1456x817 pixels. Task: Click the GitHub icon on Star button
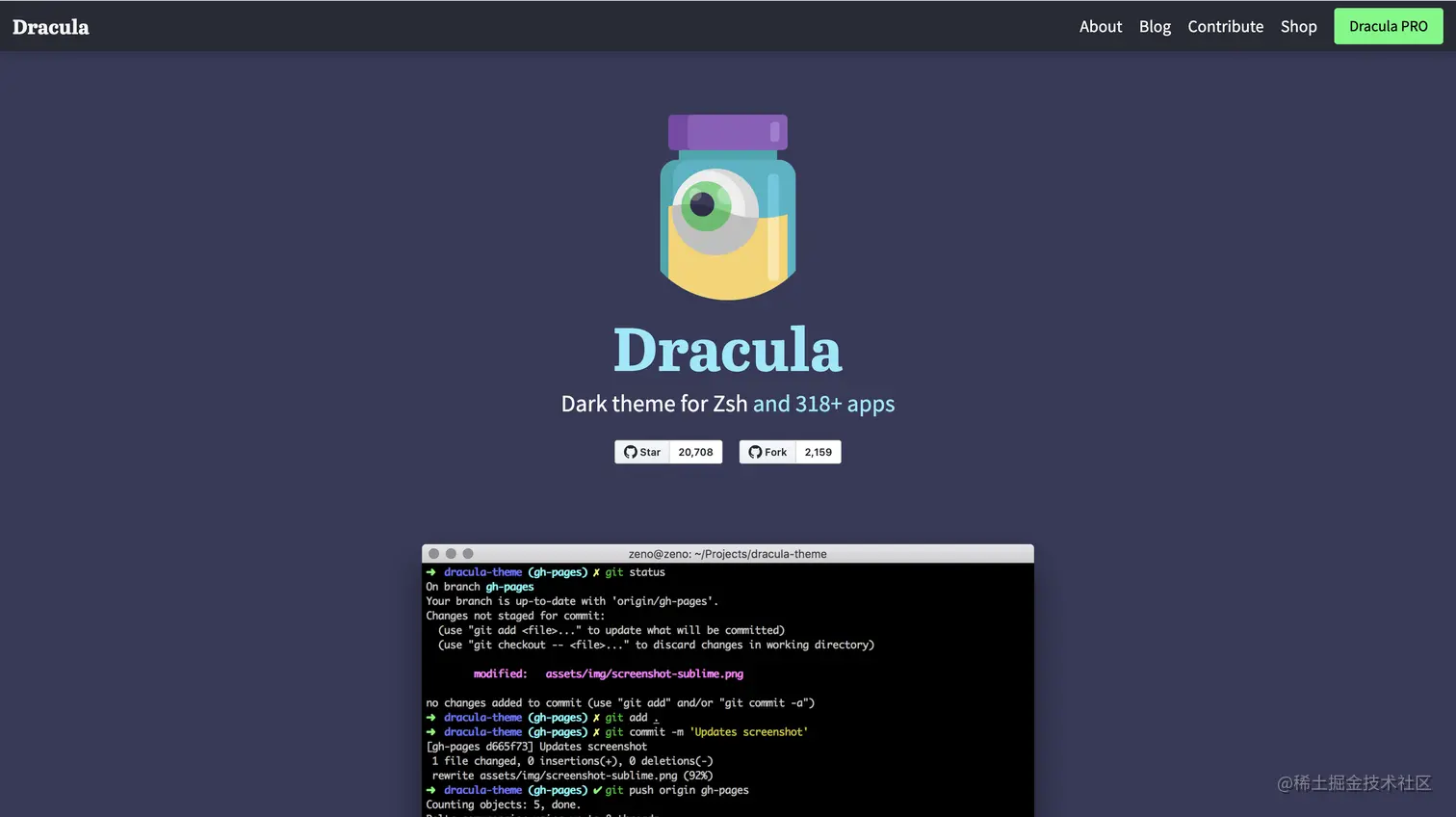630,452
